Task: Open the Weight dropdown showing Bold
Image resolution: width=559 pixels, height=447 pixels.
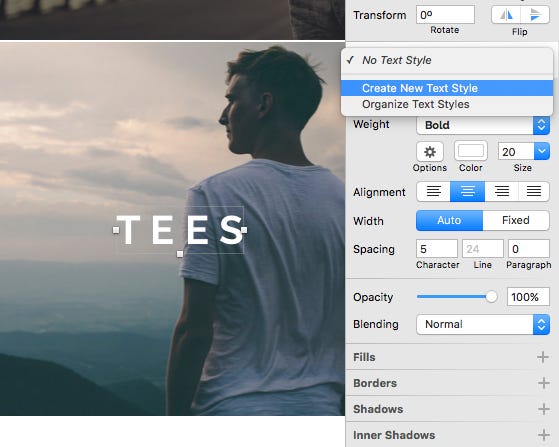Action: 483,125
